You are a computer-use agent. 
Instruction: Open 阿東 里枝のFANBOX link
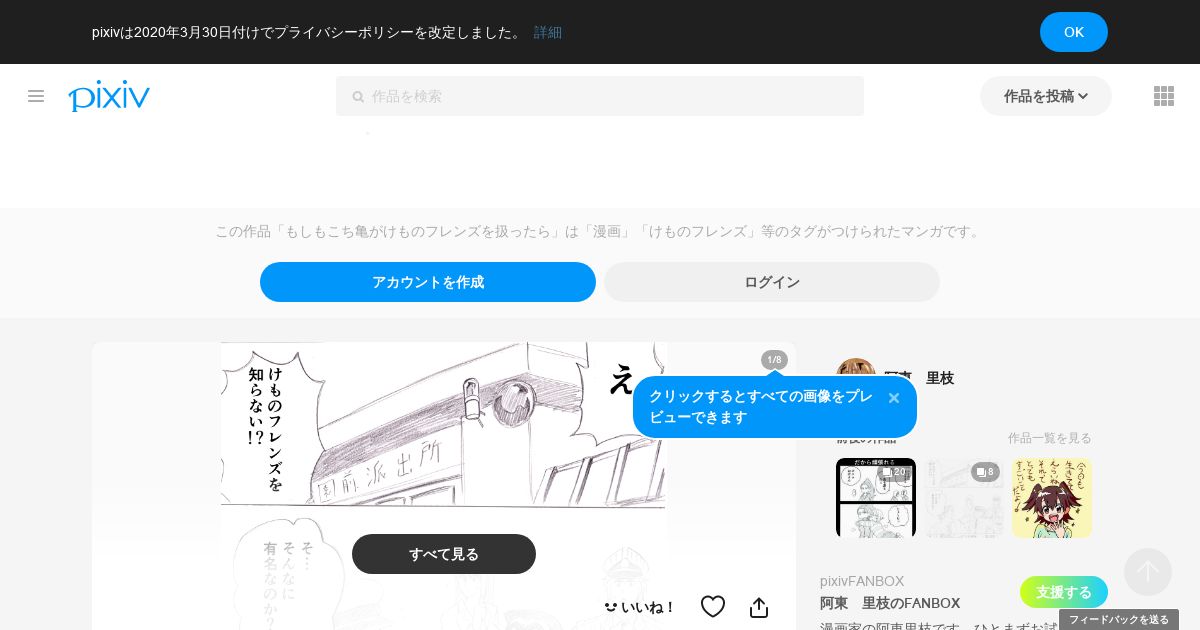(890, 603)
